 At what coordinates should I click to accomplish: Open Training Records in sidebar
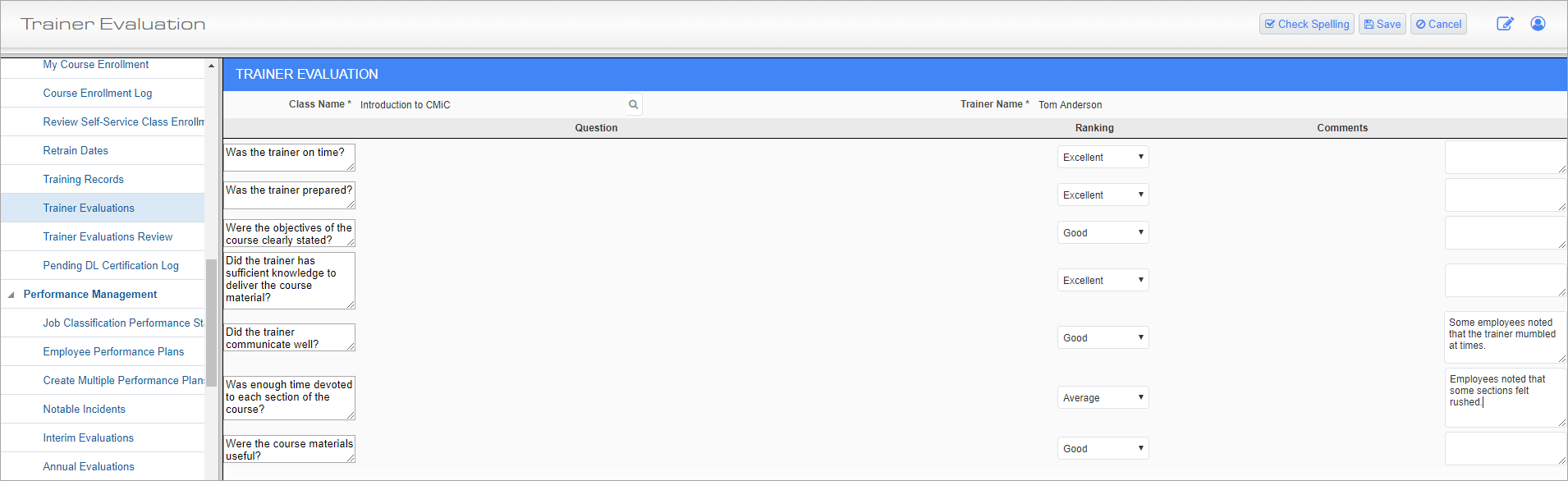coord(83,179)
